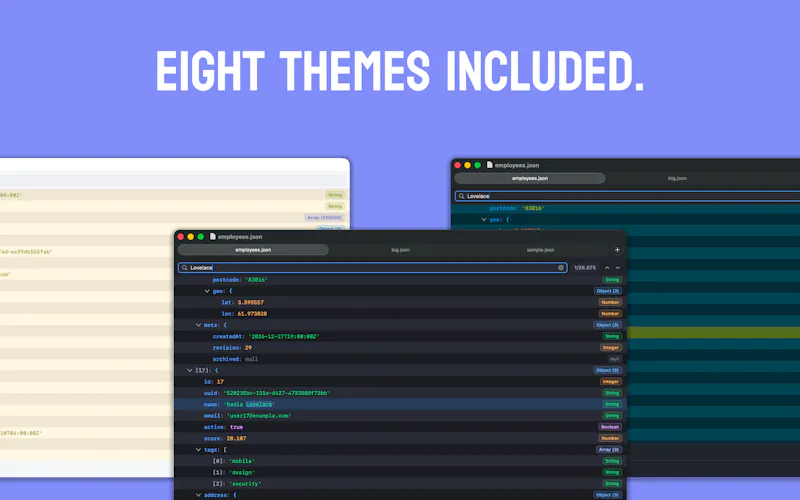Select the lon 61.973028 row

[400, 314]
